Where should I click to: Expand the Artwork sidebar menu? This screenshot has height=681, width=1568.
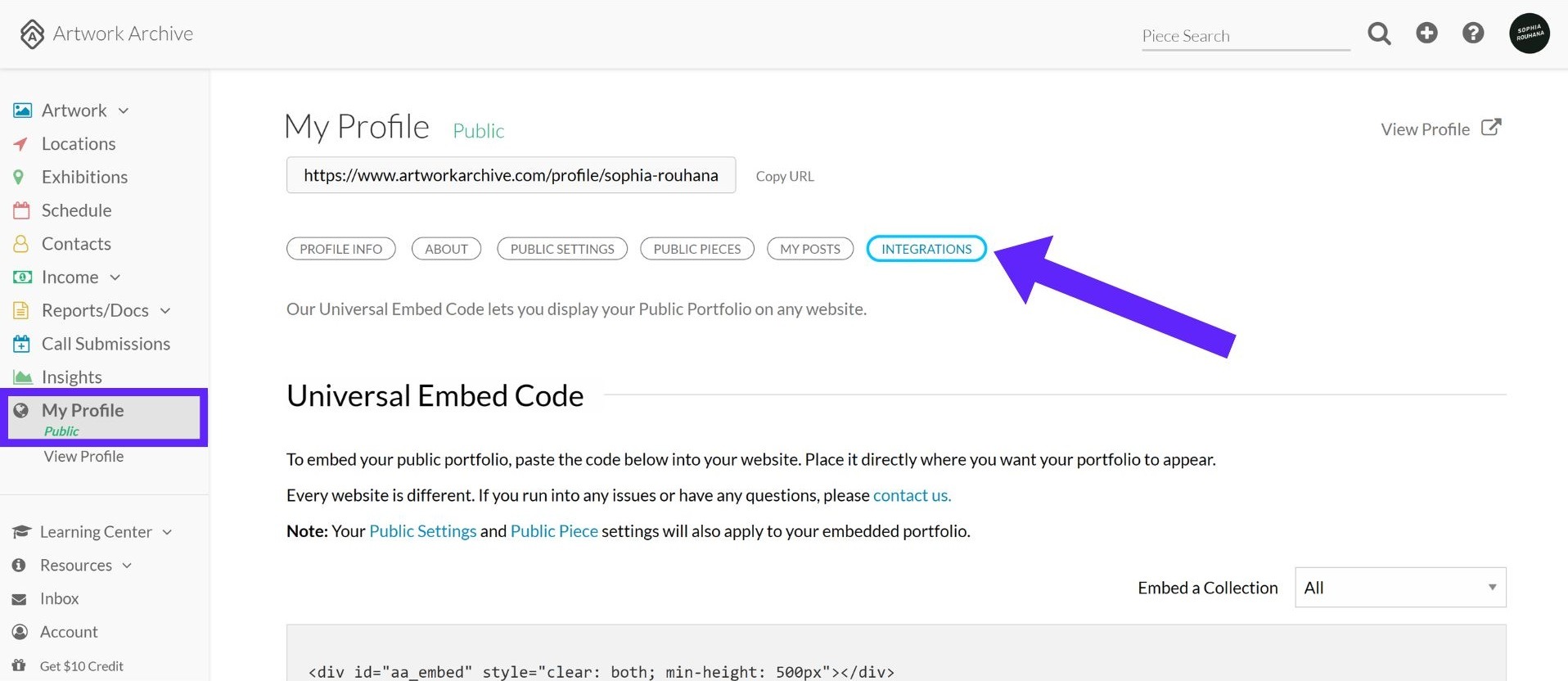pos(124,110)
